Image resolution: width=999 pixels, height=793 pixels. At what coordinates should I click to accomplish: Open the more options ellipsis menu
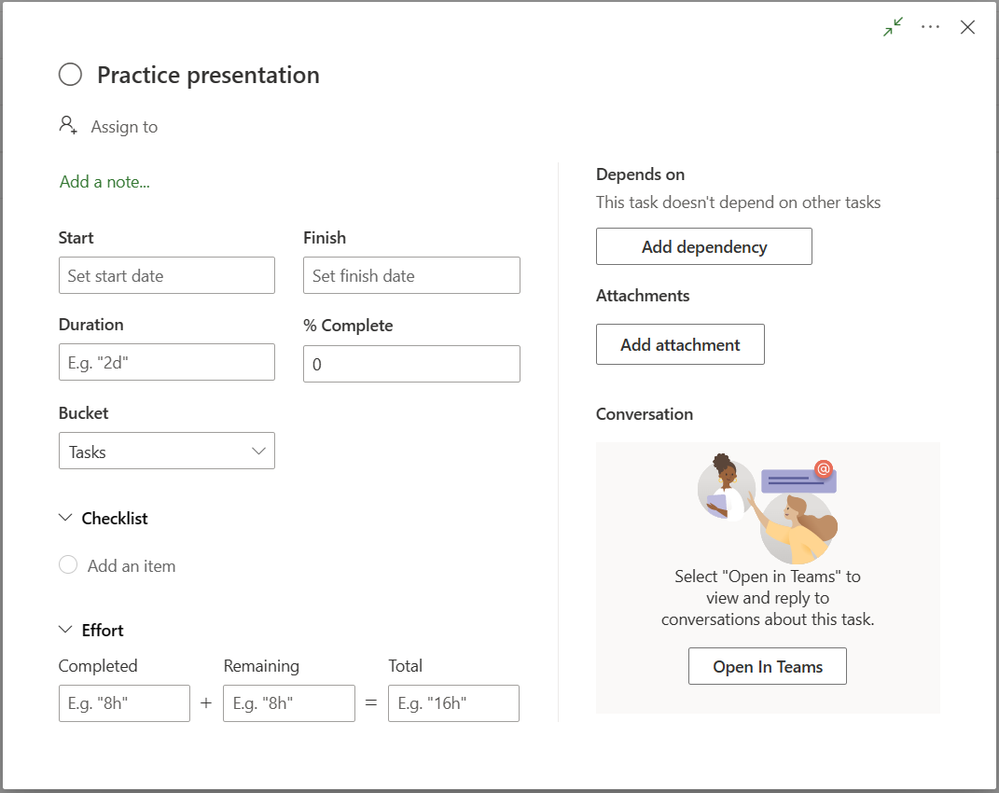pyautogui.click(x=931, y=28)
